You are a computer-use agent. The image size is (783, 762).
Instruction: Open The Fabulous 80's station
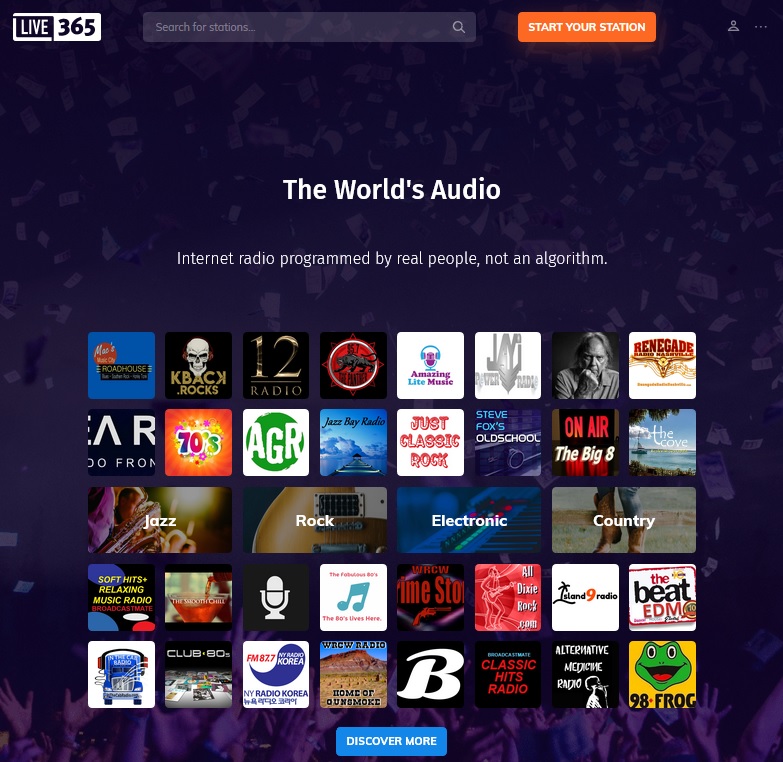353,598
